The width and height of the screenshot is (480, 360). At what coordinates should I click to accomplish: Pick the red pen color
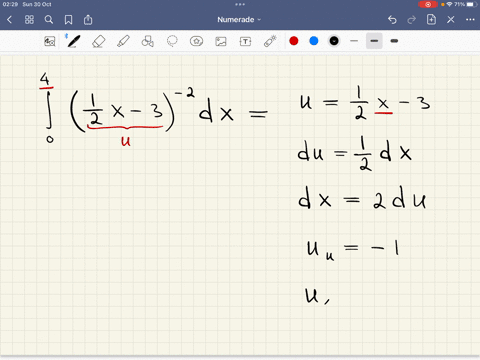(294, 41)
